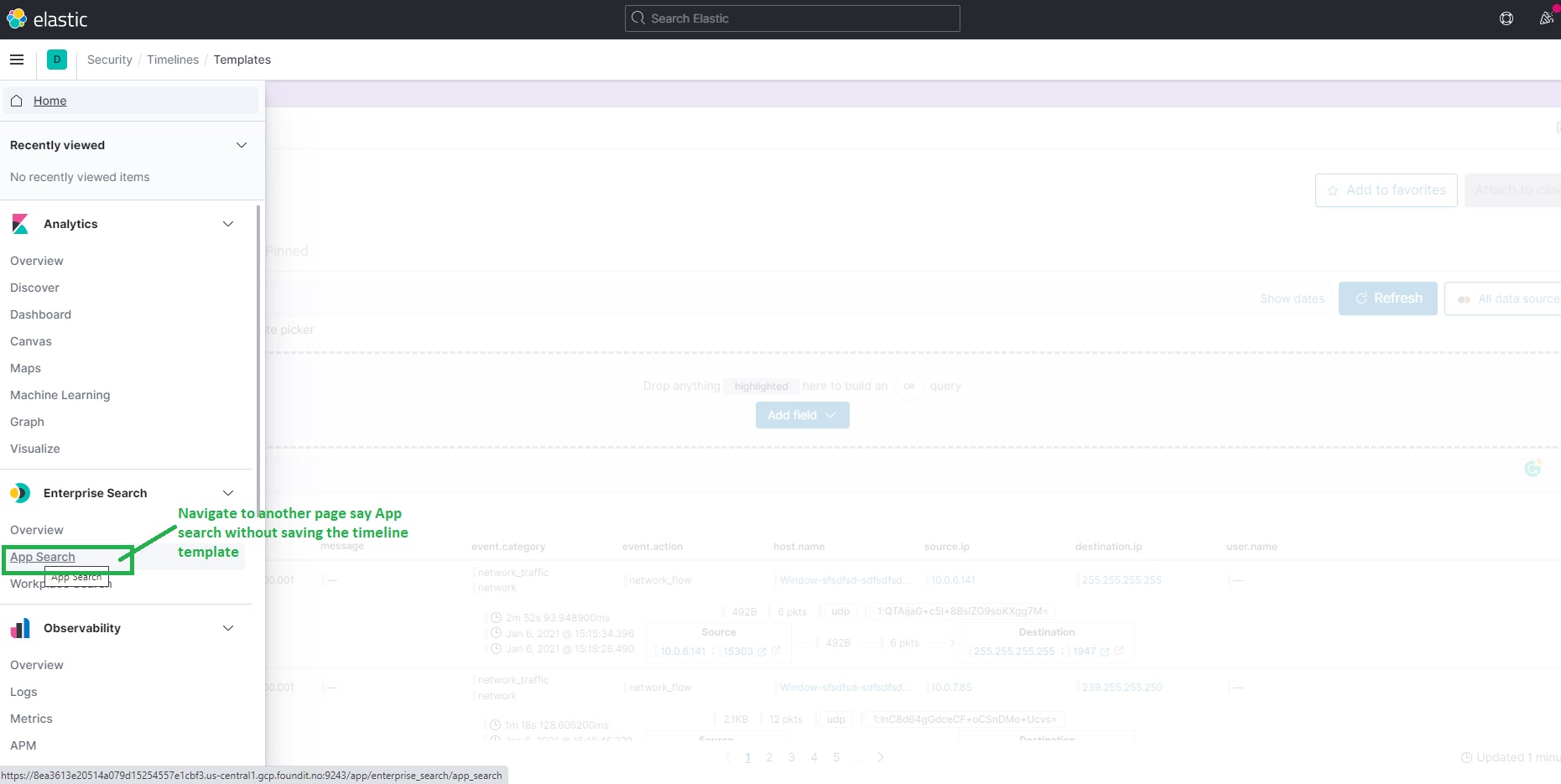The height and width of the screenshot is (784, 1561).
Task: Open Observability Overview
Action: pyautogui.click(x=37, y=665)
